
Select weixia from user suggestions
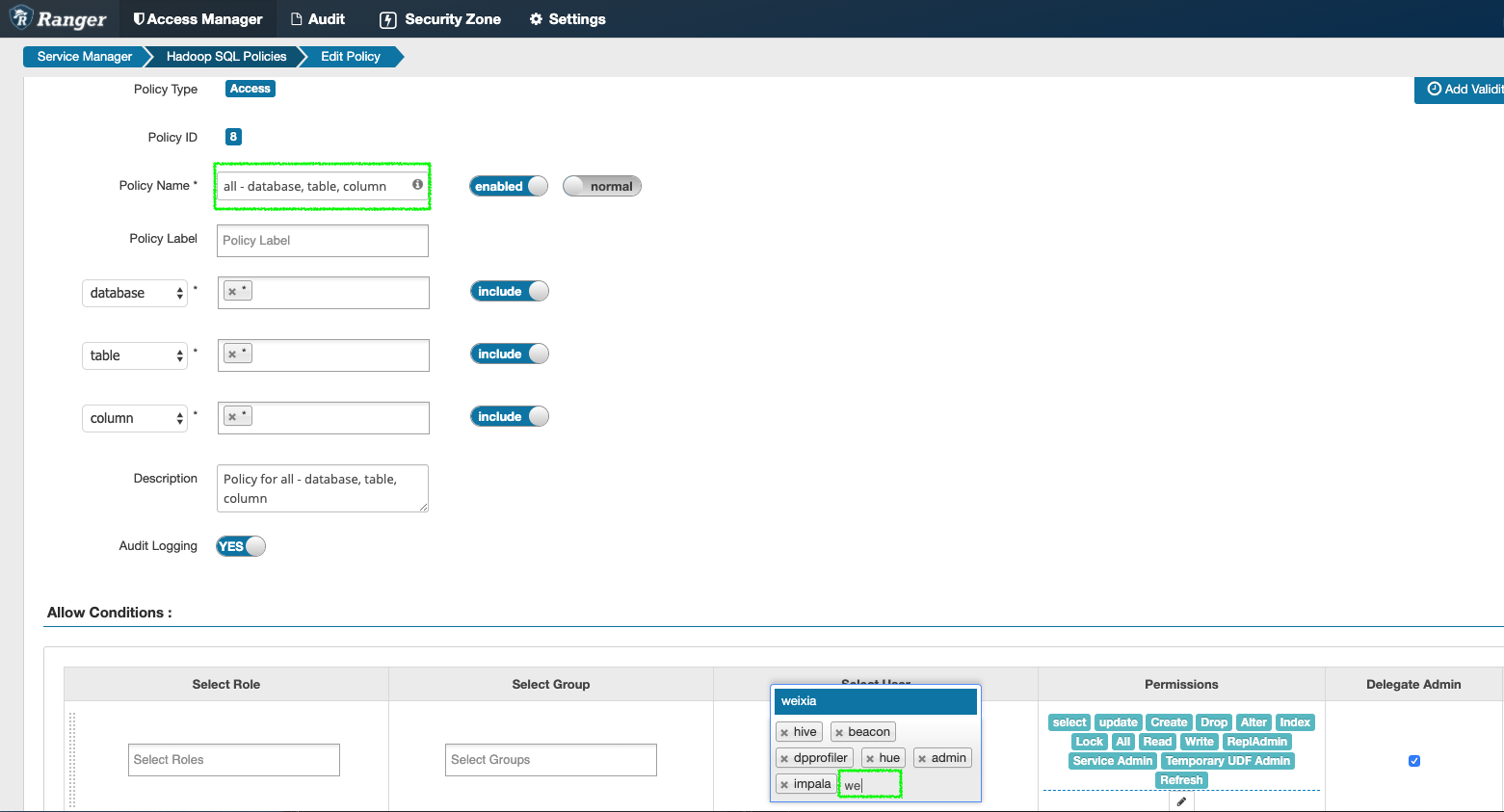(x=876, y=701)
